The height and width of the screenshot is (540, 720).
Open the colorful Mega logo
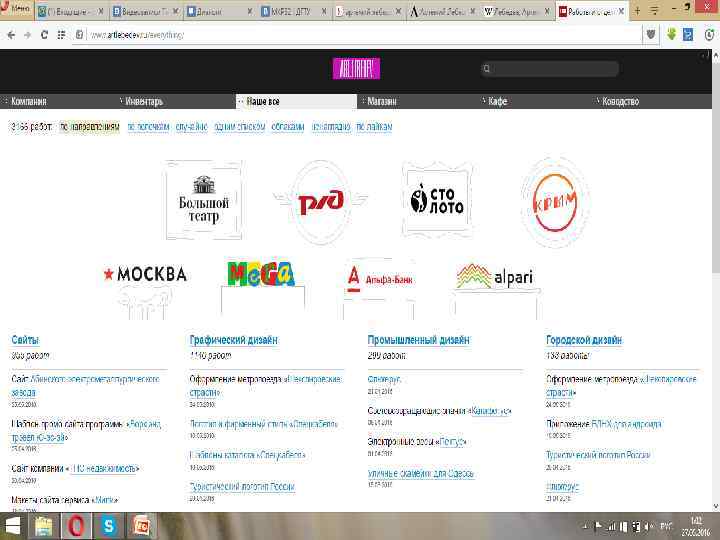click(261, 274)
